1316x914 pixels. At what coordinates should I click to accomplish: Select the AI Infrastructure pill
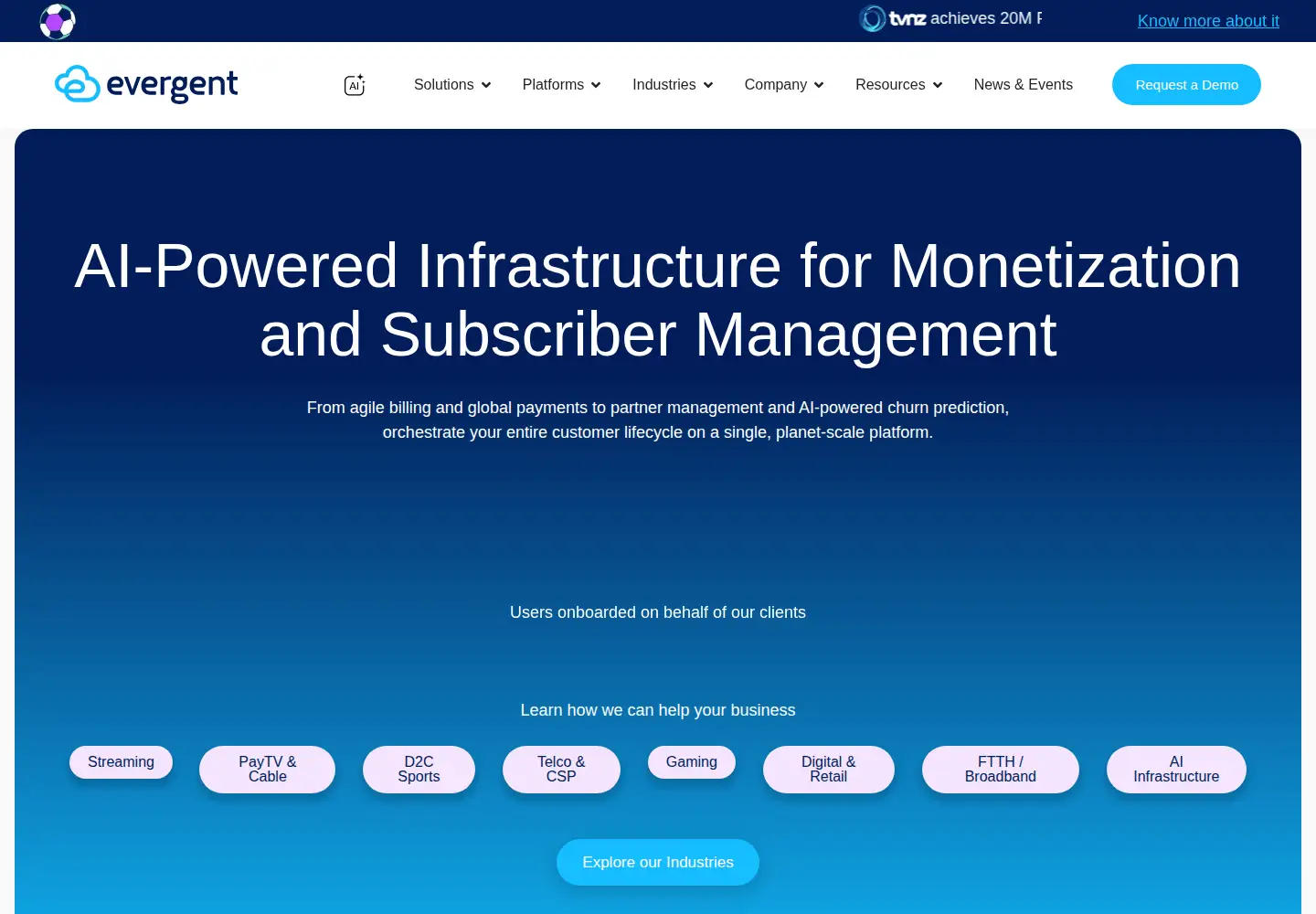tap(1176, 770)
